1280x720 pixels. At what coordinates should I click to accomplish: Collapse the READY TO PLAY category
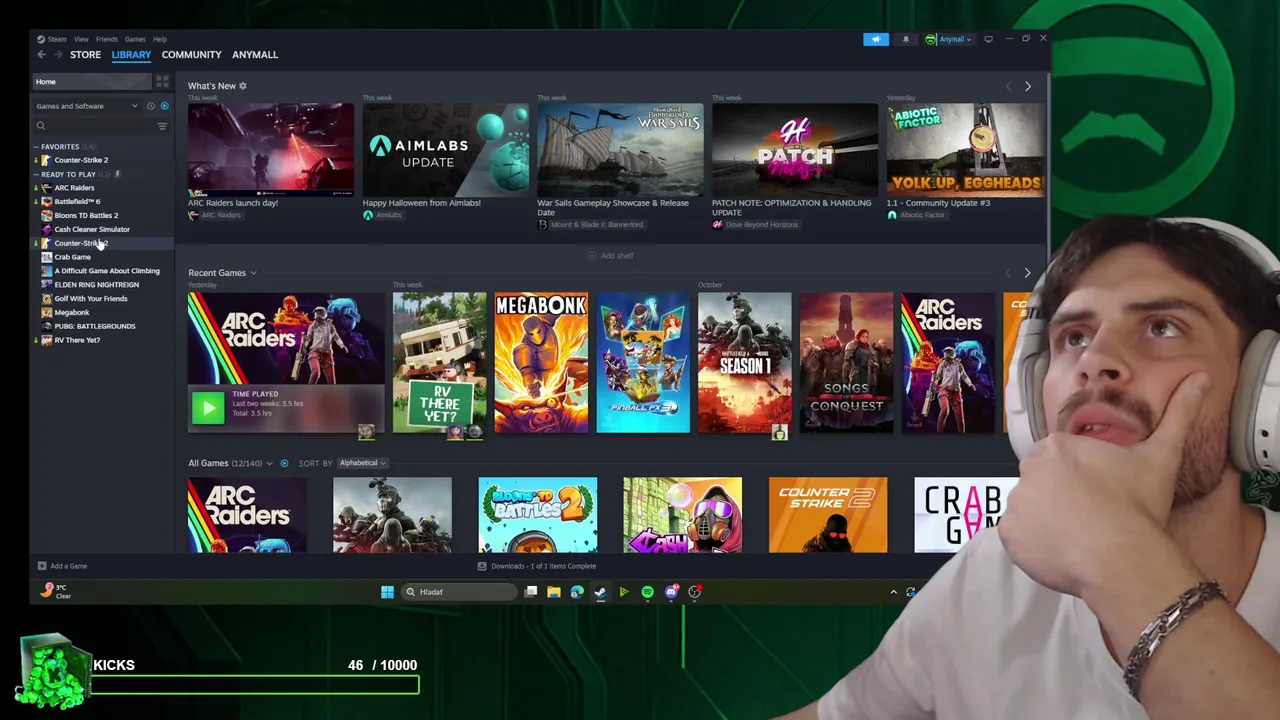click(36, 174)
